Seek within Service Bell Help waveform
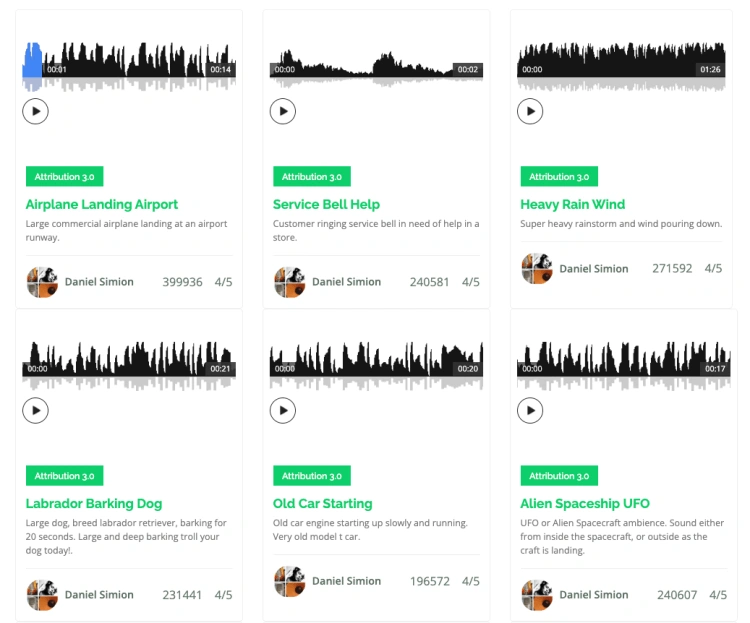This screenshot has height=623, width=750. (x=376, y=67)
